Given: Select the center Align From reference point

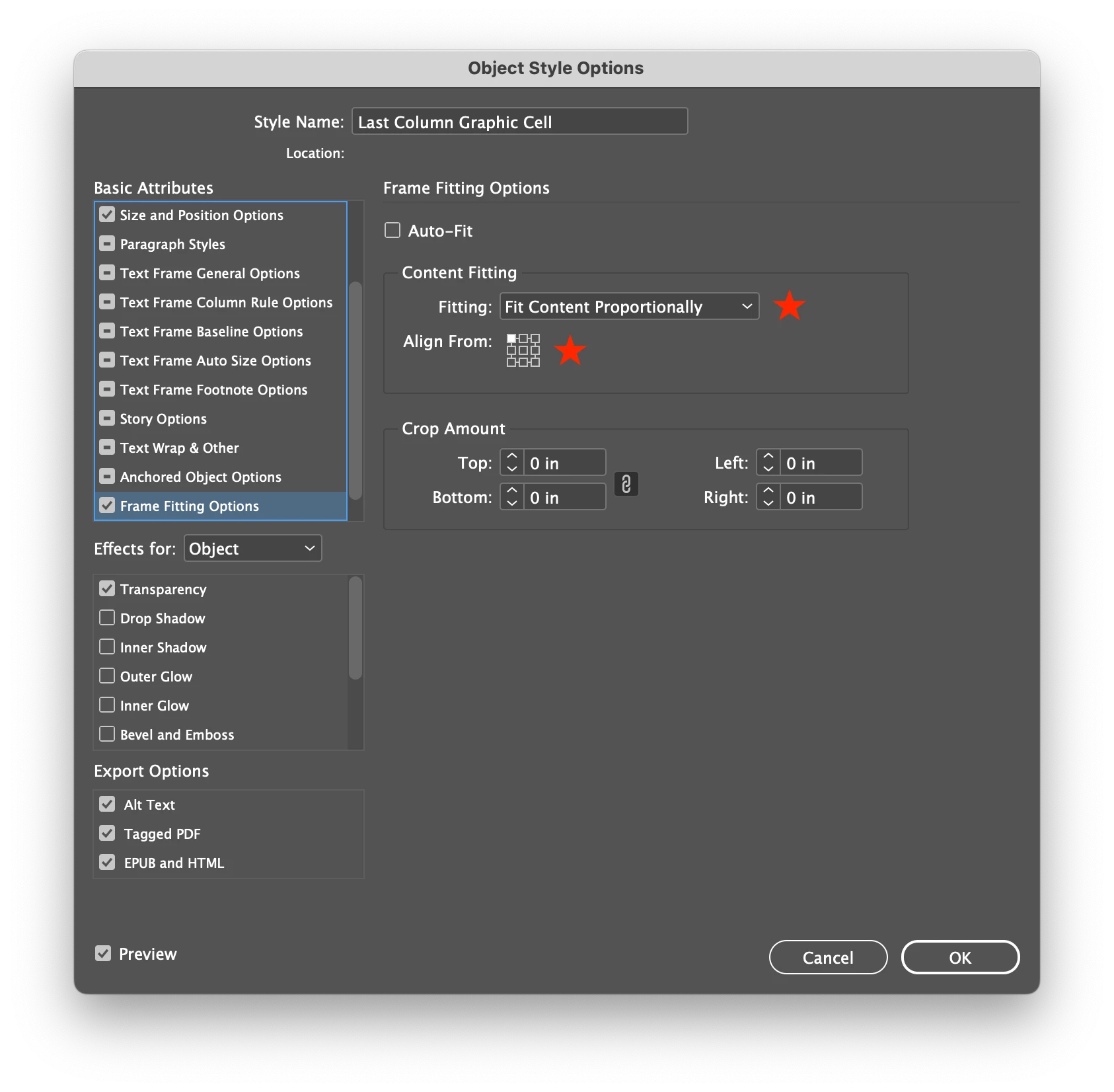Looking at the screenshot, I should [523, 350].
